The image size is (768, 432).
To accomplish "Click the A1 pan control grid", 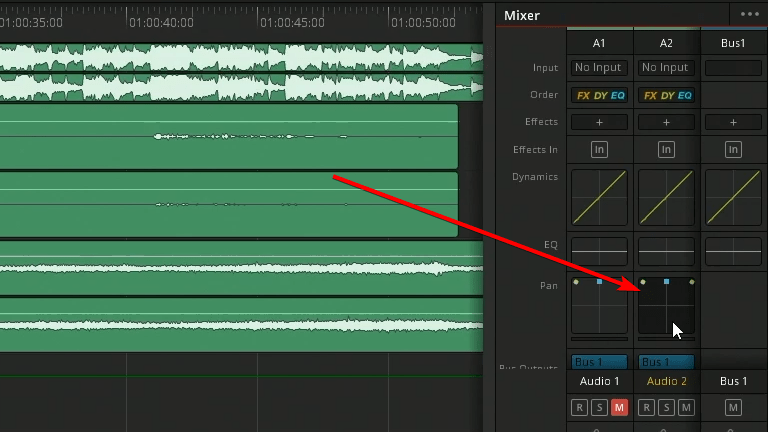I will pyautogui.click(x=599, y=306).
